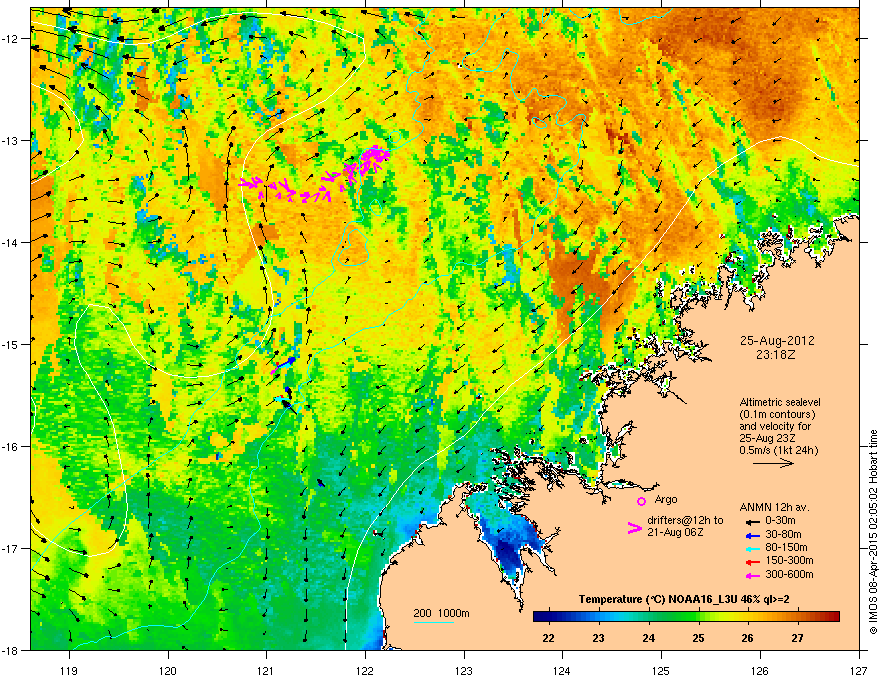Click the 123 longitude axis label
880x680 pixels.
[464, 670]
